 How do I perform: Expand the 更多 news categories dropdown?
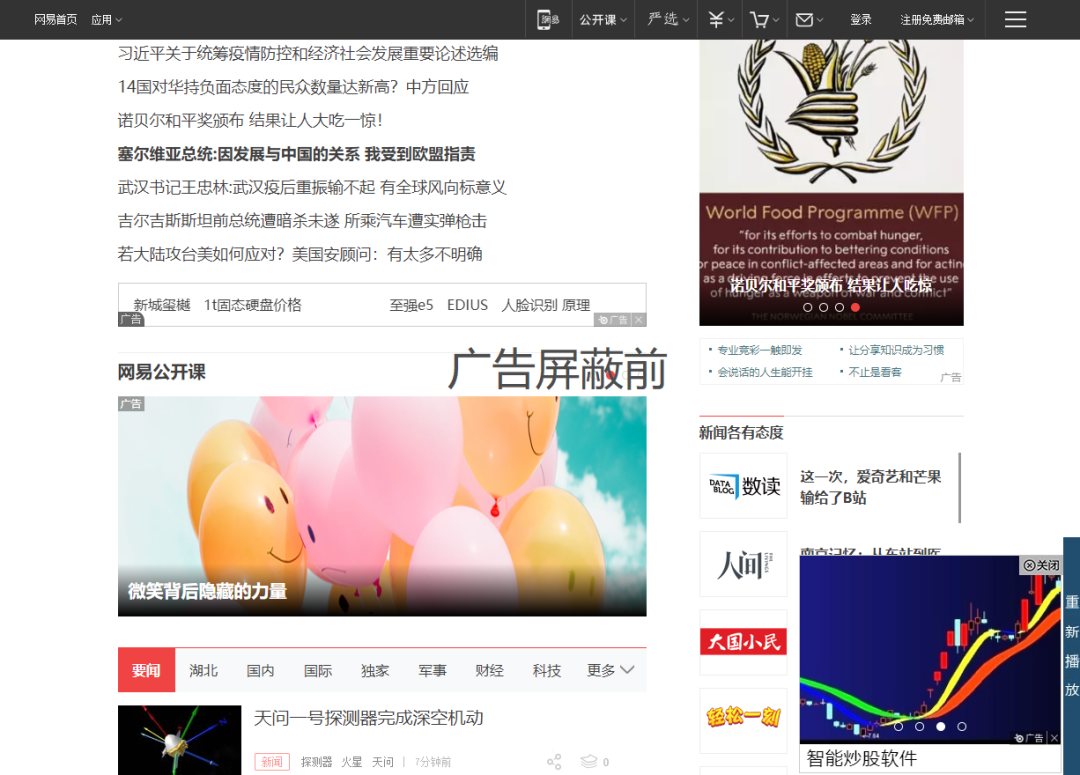[x=610, y=670]
